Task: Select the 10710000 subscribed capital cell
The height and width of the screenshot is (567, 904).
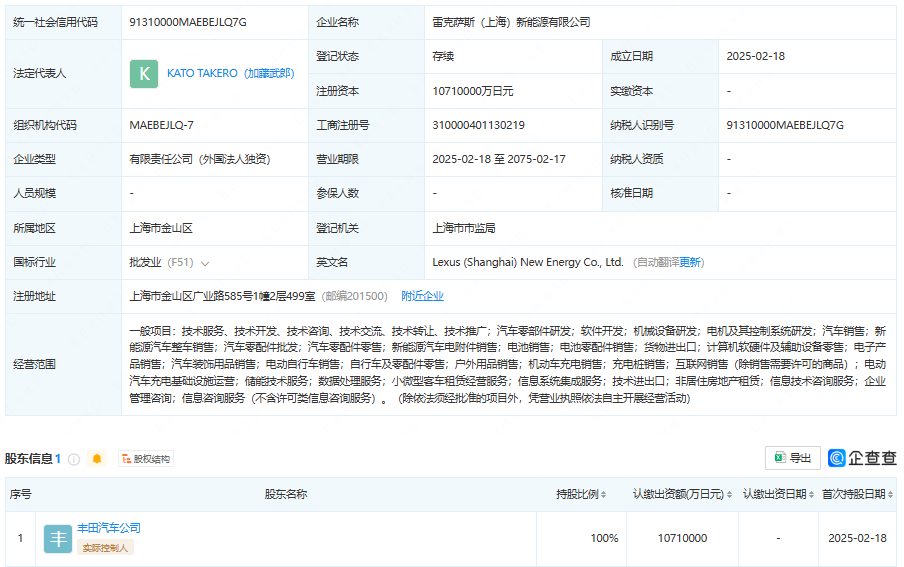Action: [682, 538]
